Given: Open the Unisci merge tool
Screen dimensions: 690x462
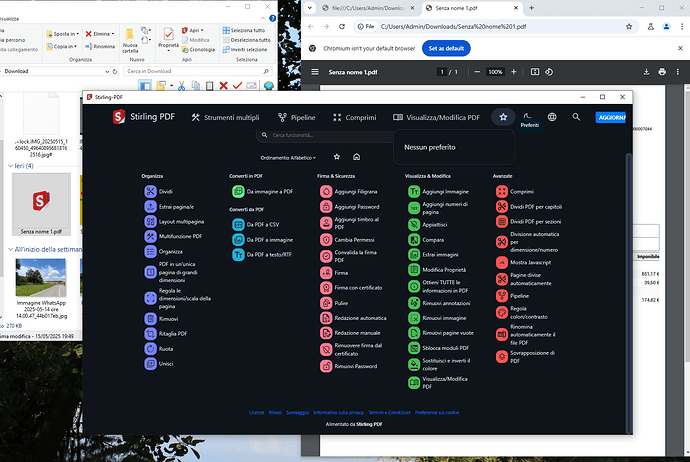Looking at the screenshot, I should pyautogui.click(x=158, y=363).
